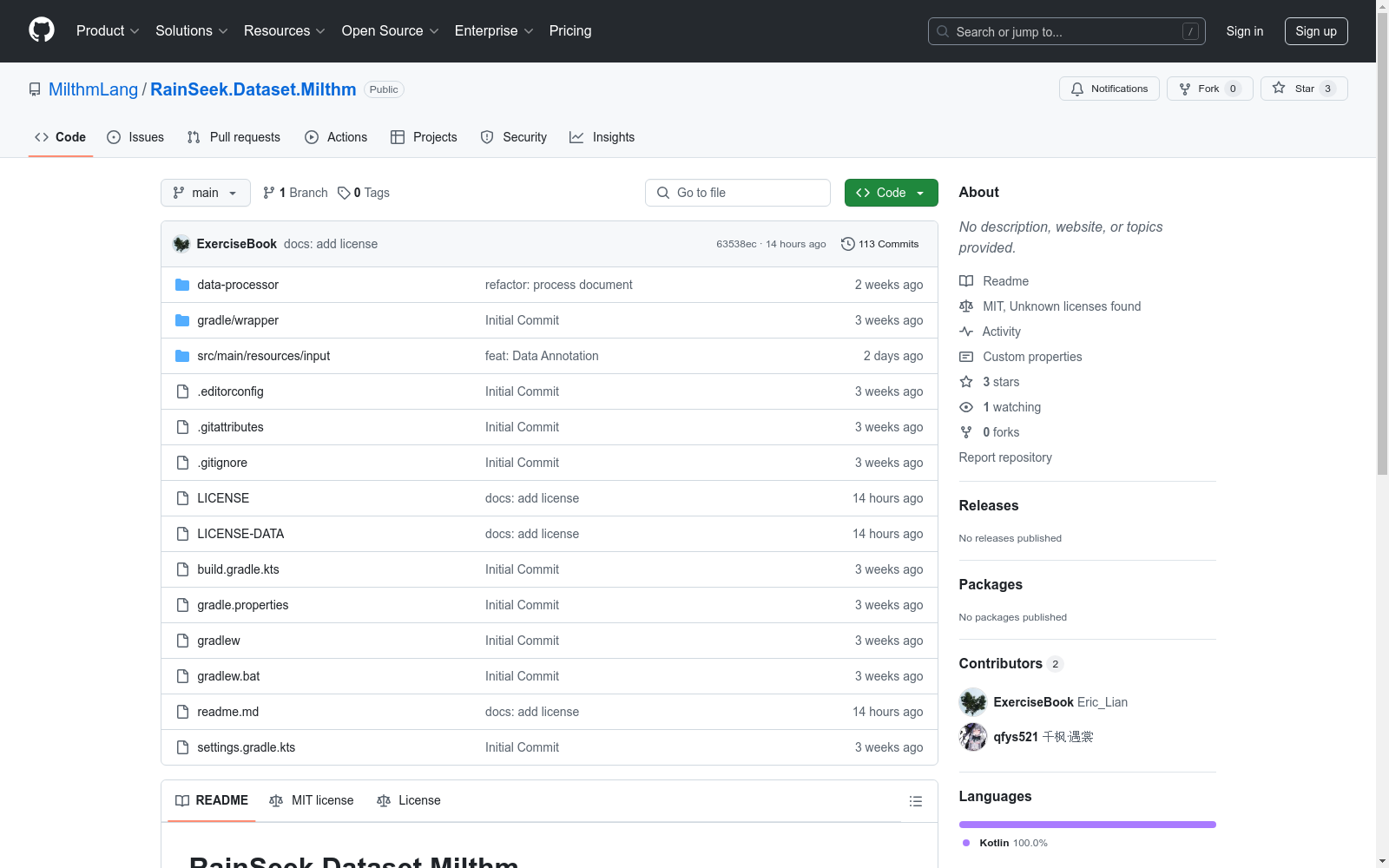Expand the Enterprise menu
1389x868 pixels.
tap(494, 31)
